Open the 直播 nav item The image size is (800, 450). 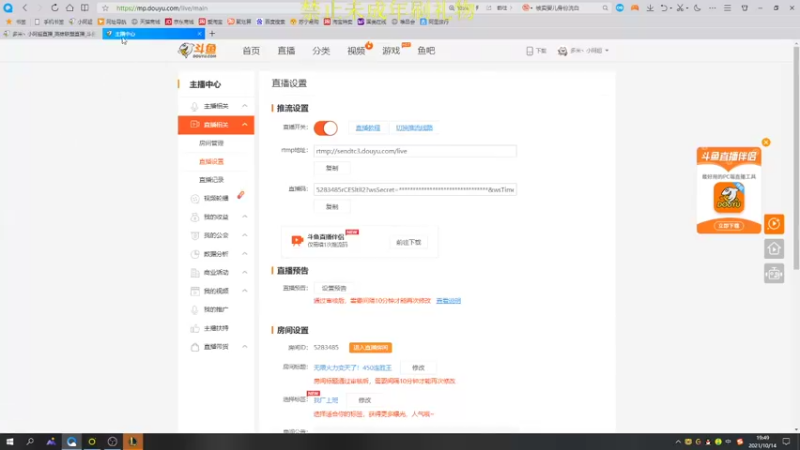click(x=286, y=51)
